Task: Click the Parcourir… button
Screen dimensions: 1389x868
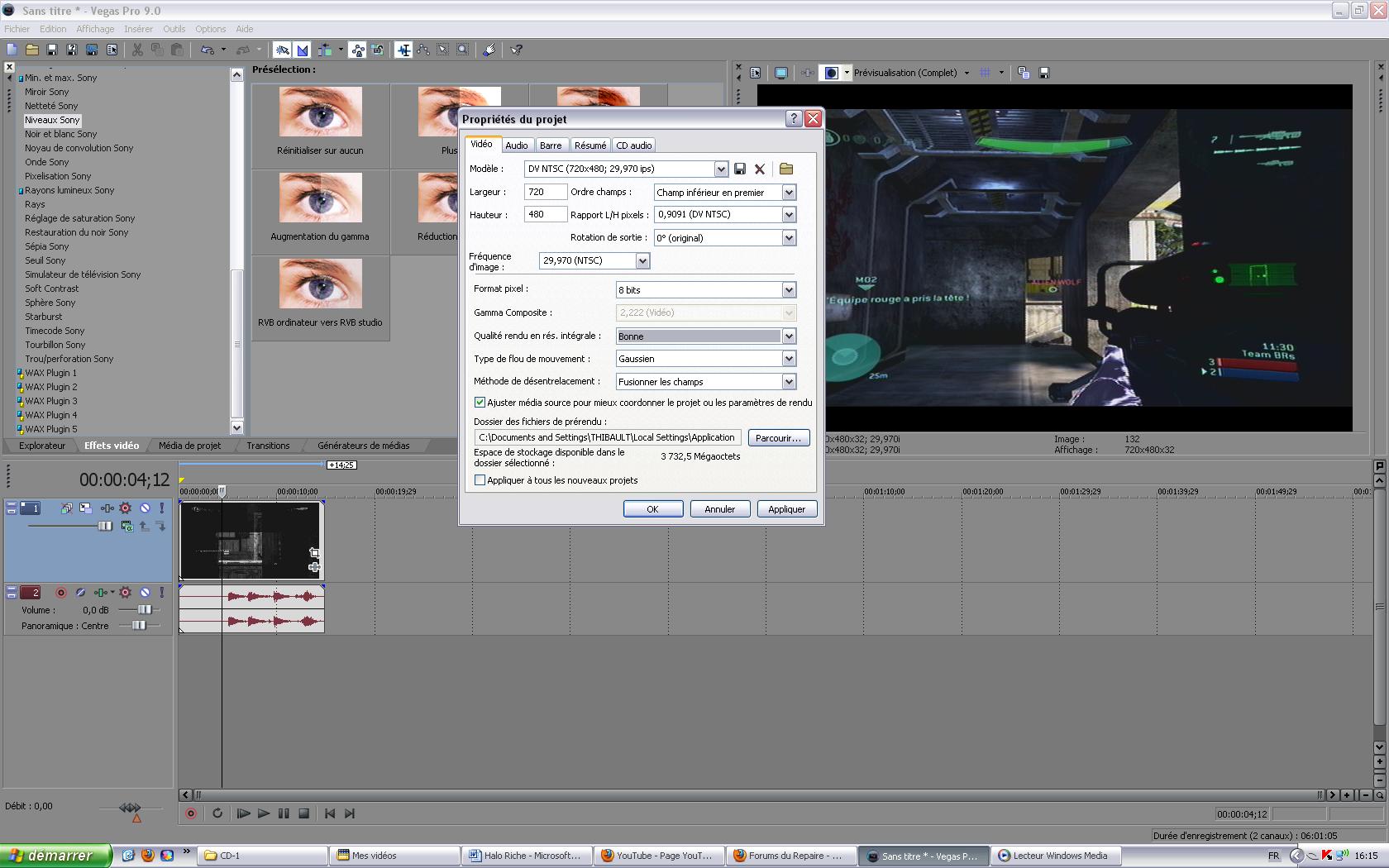Action: (778, 438)
